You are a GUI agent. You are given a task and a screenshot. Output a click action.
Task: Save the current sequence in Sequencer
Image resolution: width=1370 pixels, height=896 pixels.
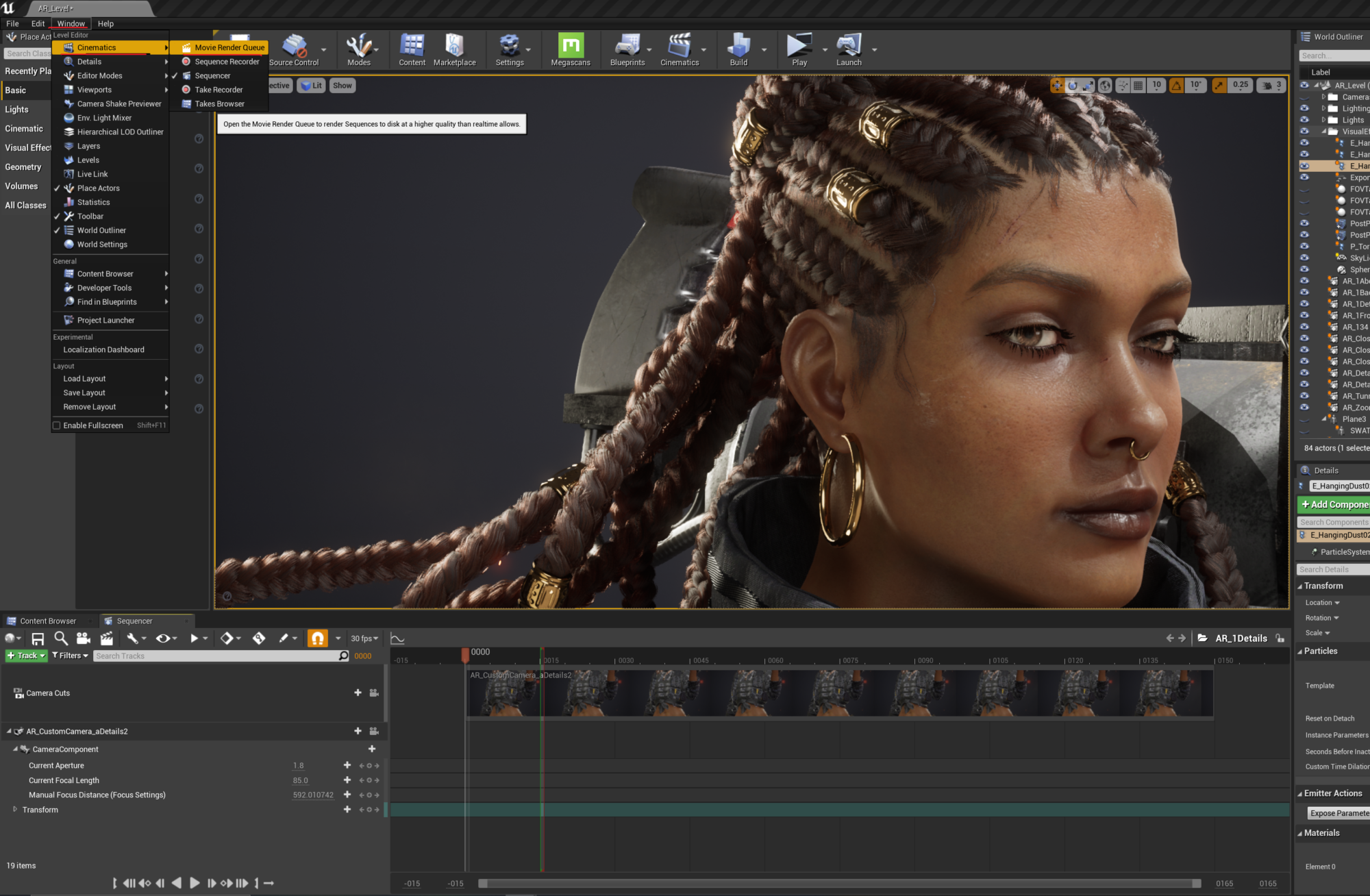coord(38,638)
